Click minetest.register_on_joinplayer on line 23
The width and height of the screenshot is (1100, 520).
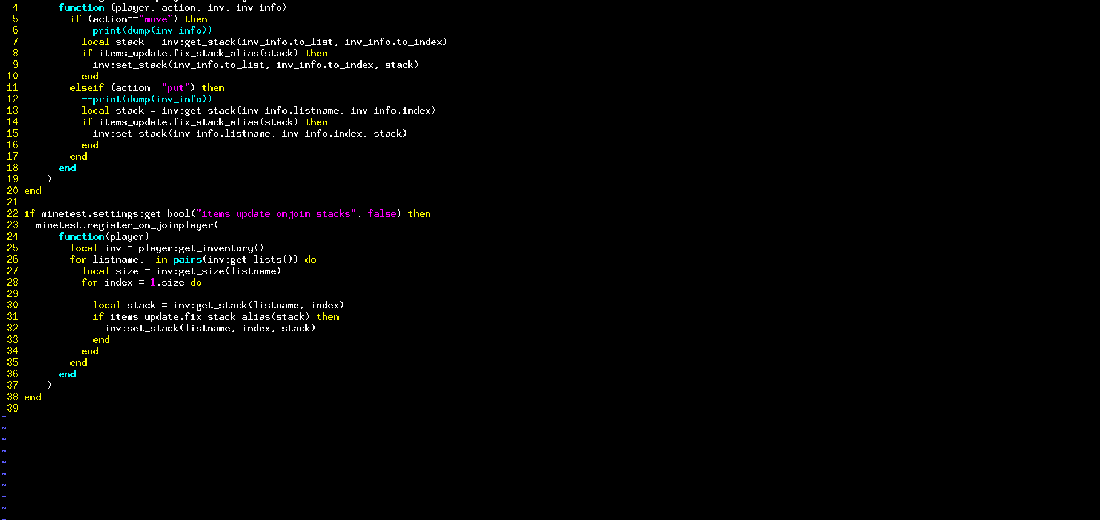pyautogui.click(x=124, y=225)
